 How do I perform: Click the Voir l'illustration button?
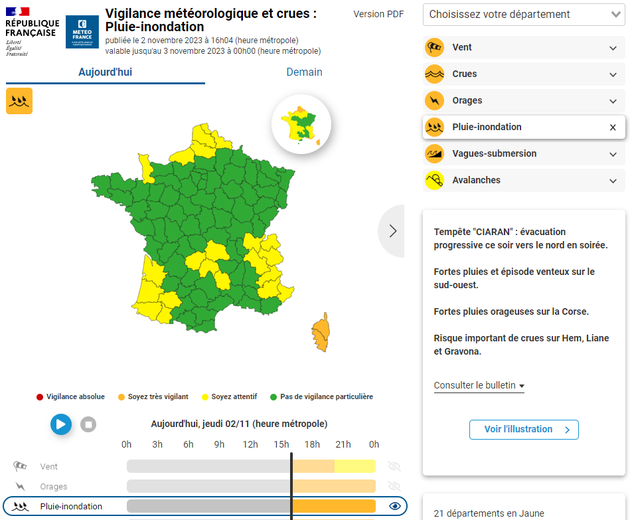point(524,430)
